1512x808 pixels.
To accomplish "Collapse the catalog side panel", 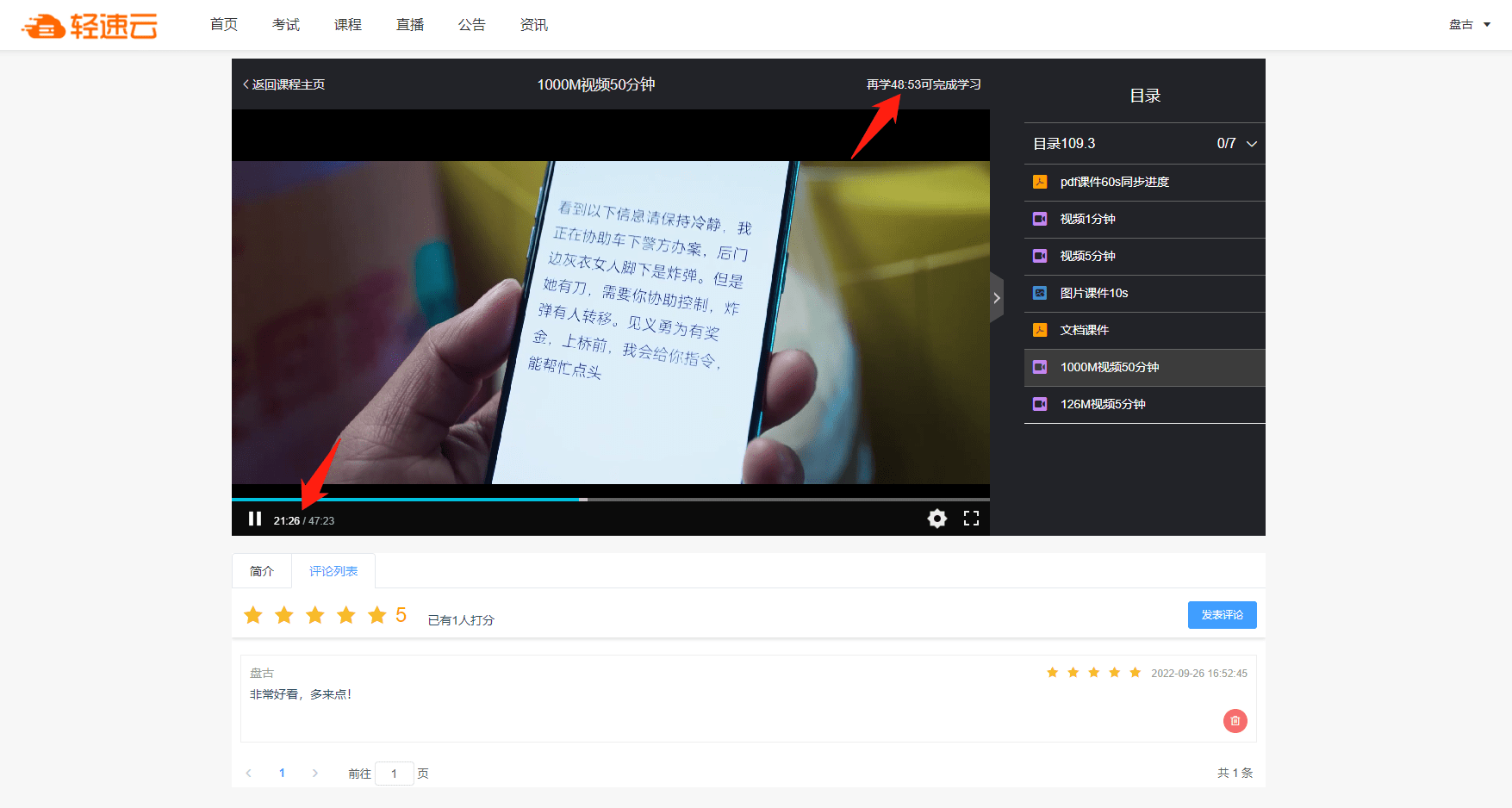I will [x=997, y=298].
